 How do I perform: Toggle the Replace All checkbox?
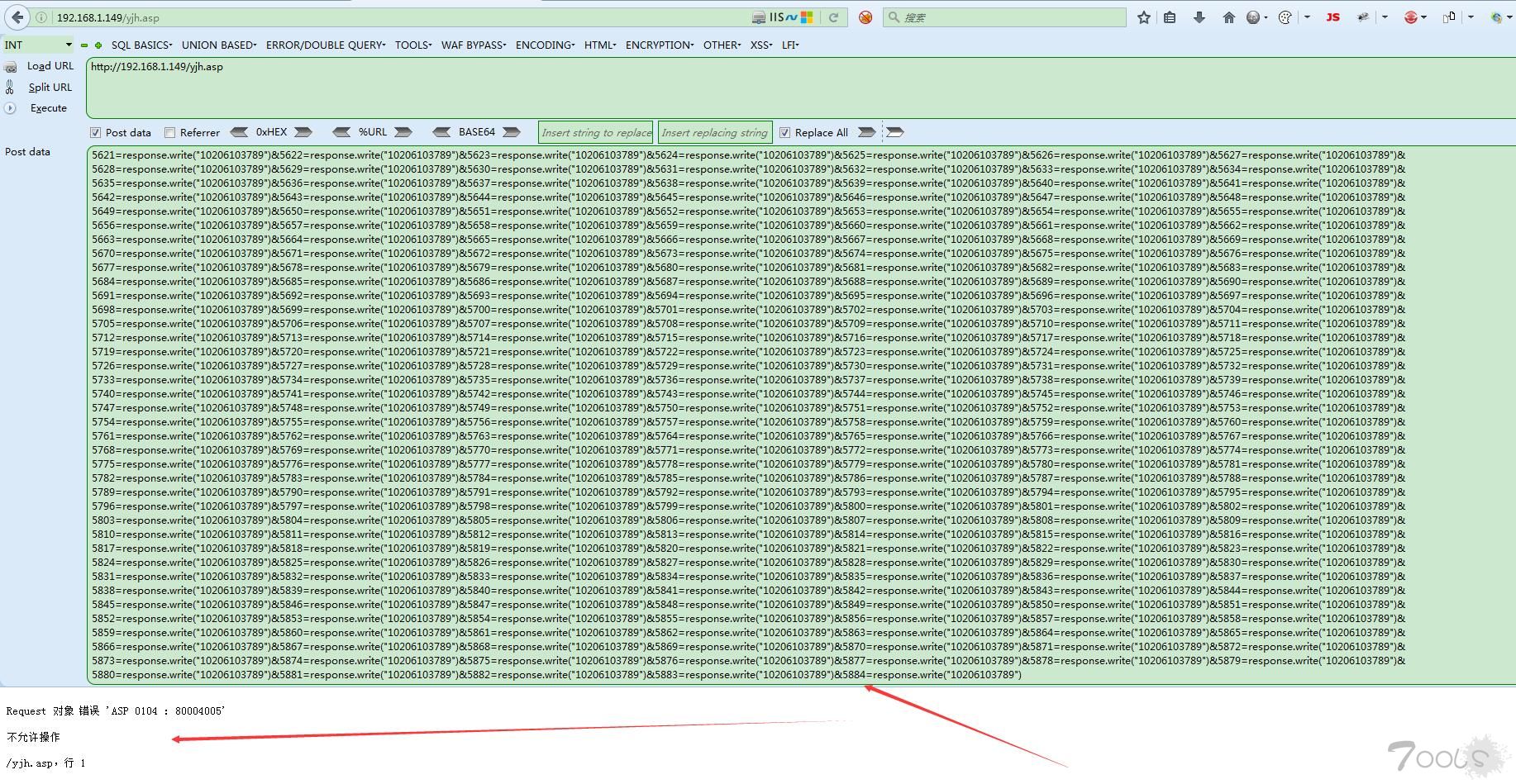click(x=785, y=133)
